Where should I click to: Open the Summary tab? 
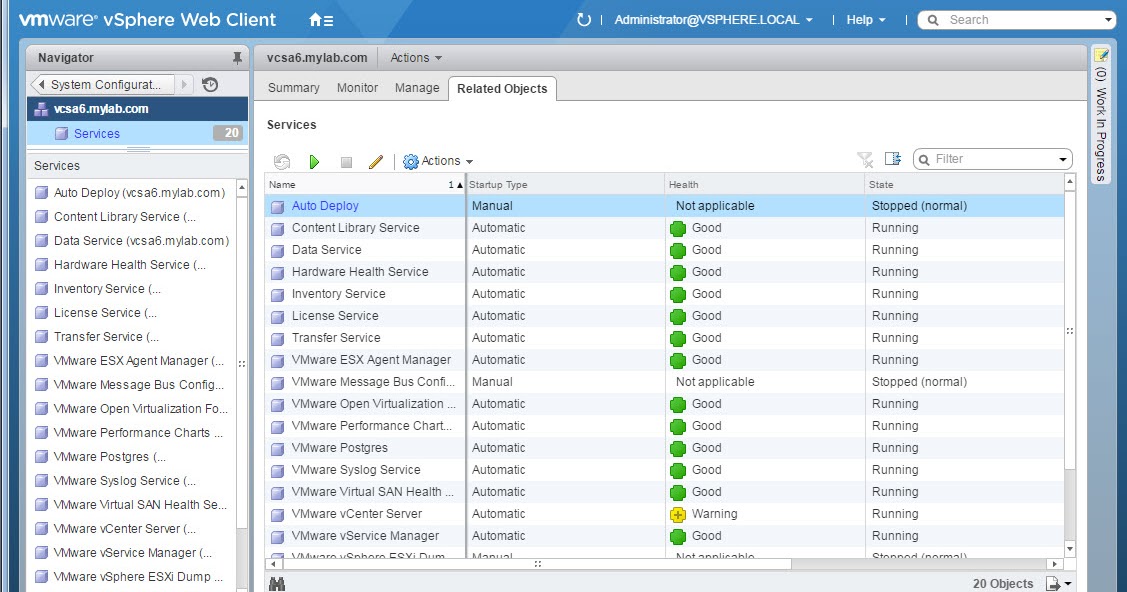pyautogui.click(x=292, y=88)
